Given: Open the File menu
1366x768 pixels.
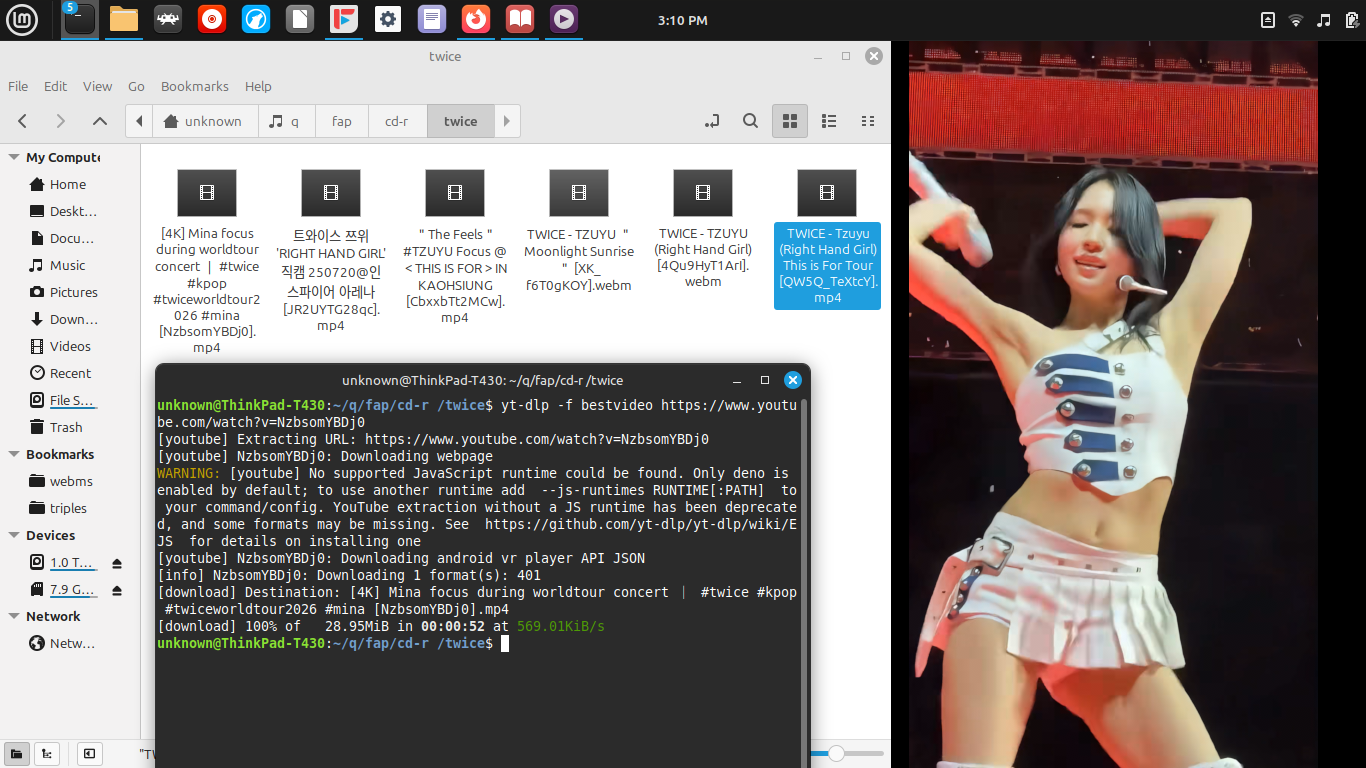Looking at the screenshot, I should [18, 86].
